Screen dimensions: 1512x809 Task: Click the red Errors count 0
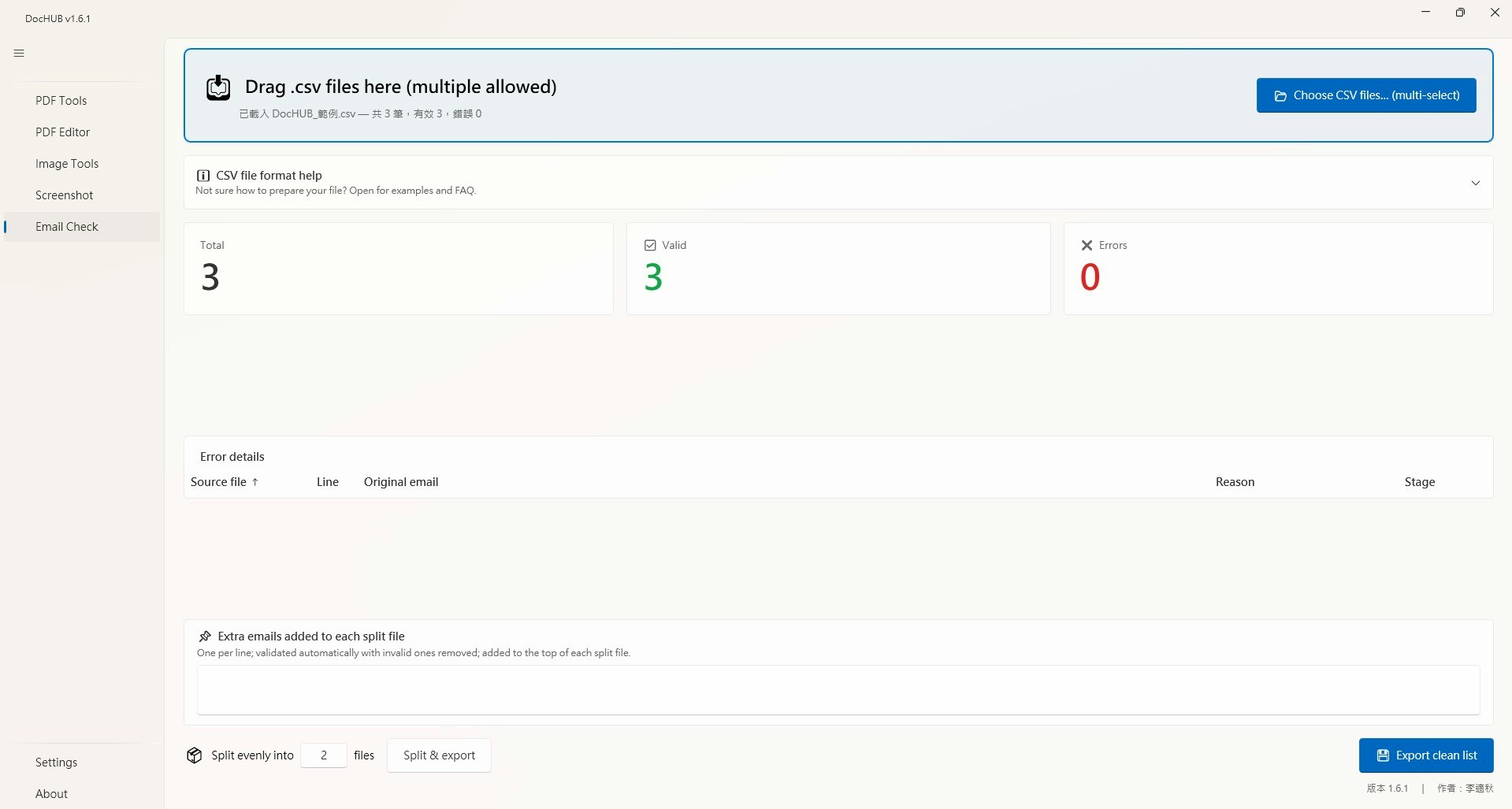pyautogui.click(x=1090, y=277)
